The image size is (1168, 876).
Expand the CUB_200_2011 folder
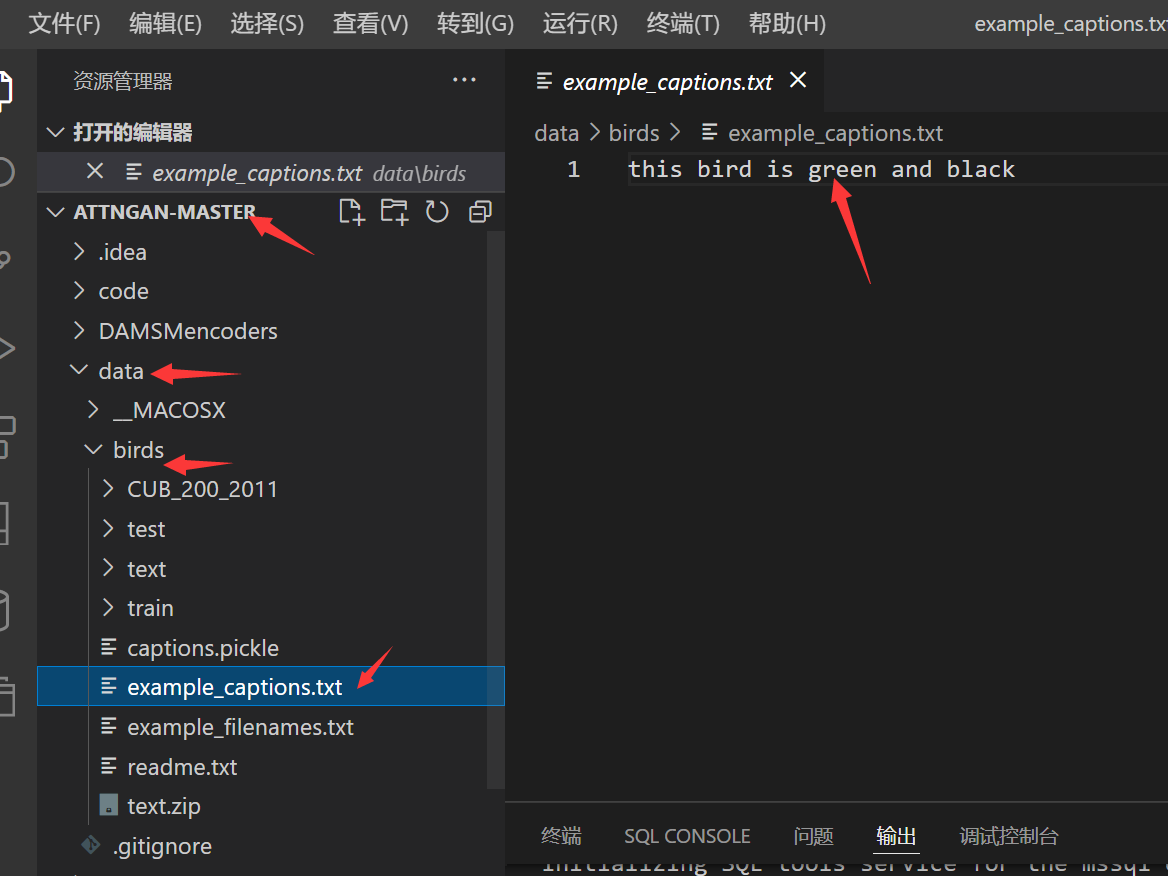point(108,489)
